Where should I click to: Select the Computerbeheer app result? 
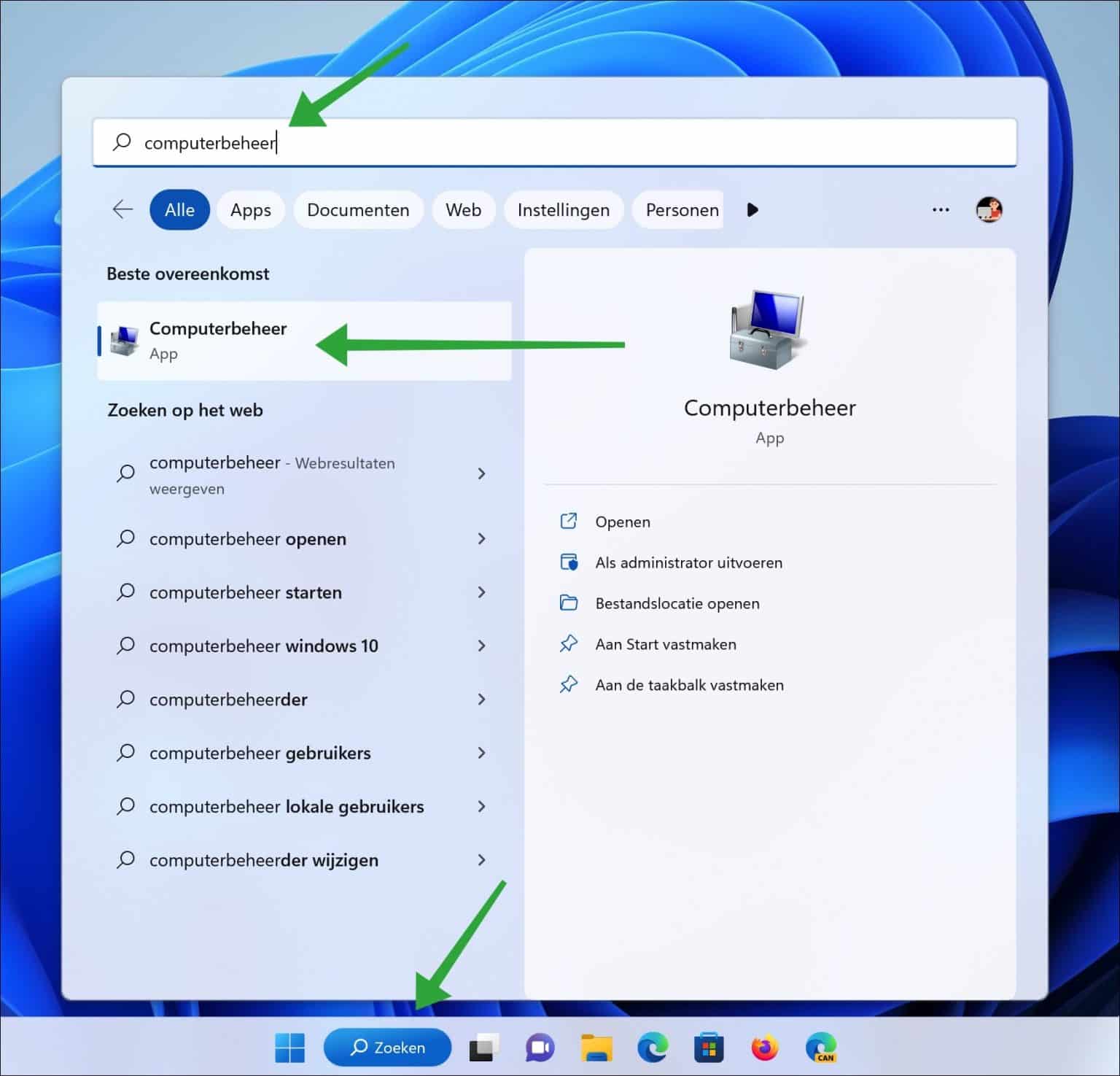point(219,340)
